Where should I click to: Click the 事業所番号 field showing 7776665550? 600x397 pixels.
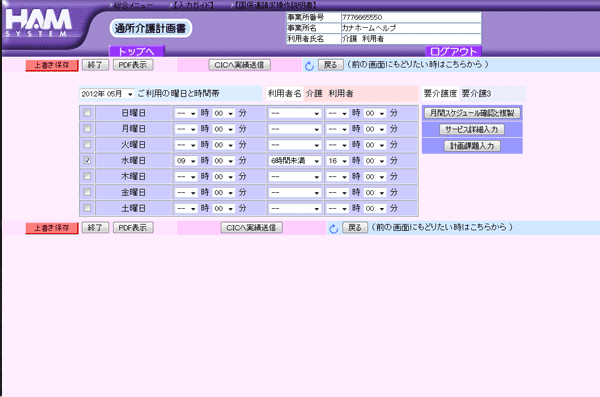pyautogui.click(x=411, y=17)
